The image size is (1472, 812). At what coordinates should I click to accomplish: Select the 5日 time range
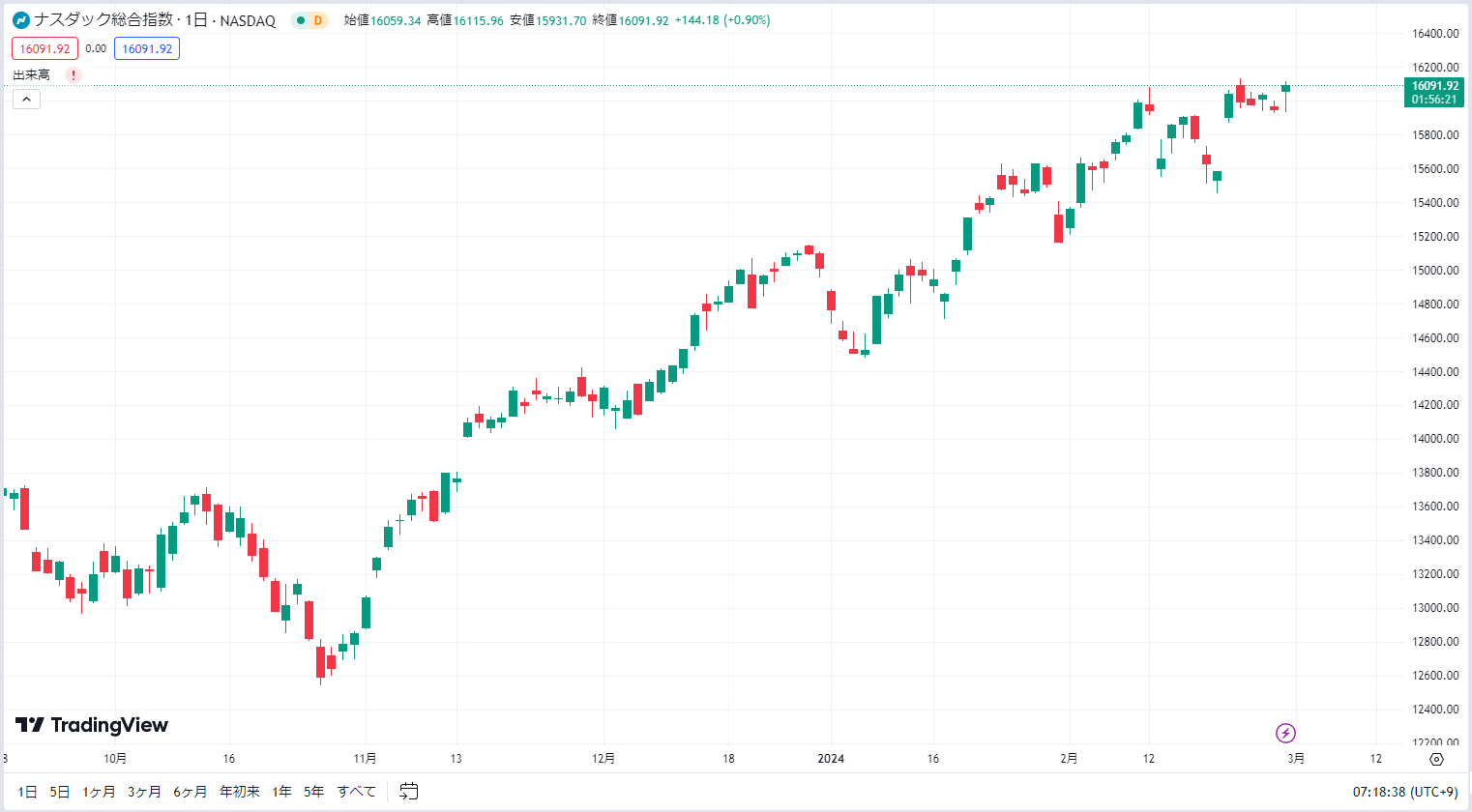point(60,792)
